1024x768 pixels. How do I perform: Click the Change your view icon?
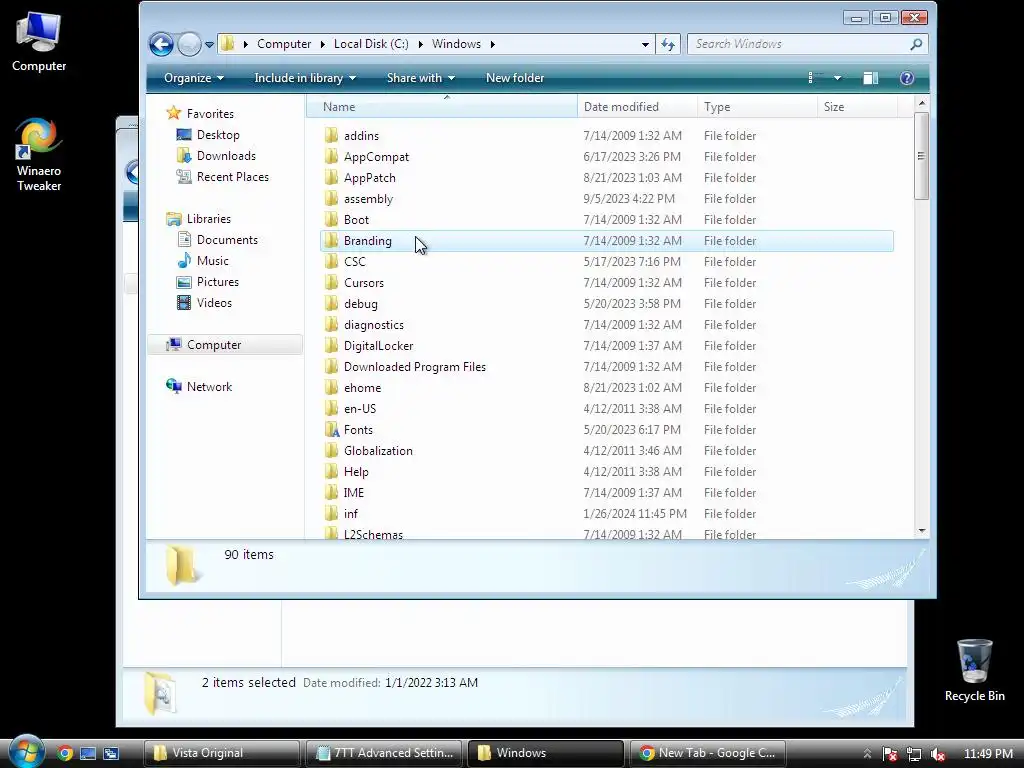(815, 78)
